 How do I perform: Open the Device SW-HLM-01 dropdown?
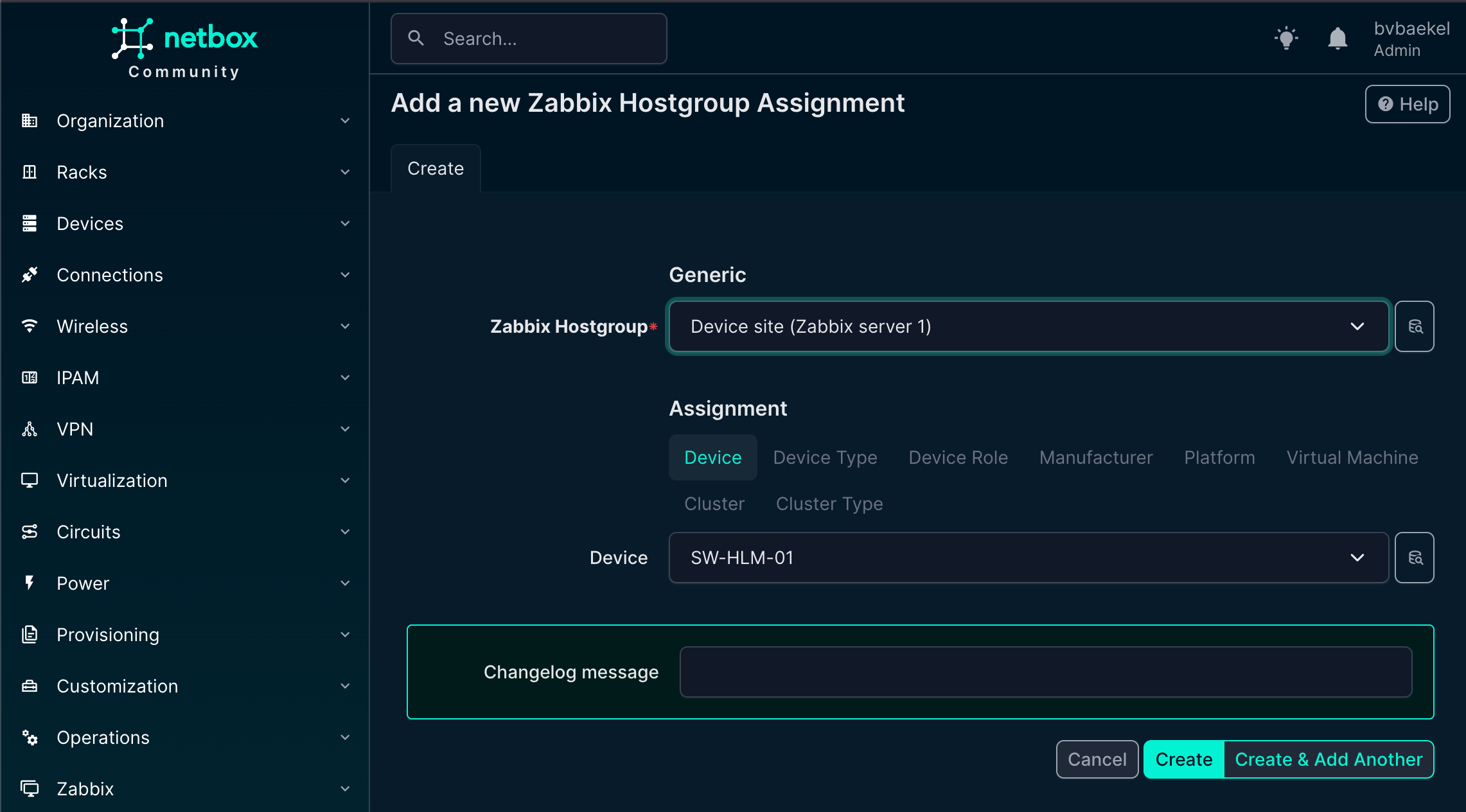[1028, 558]
